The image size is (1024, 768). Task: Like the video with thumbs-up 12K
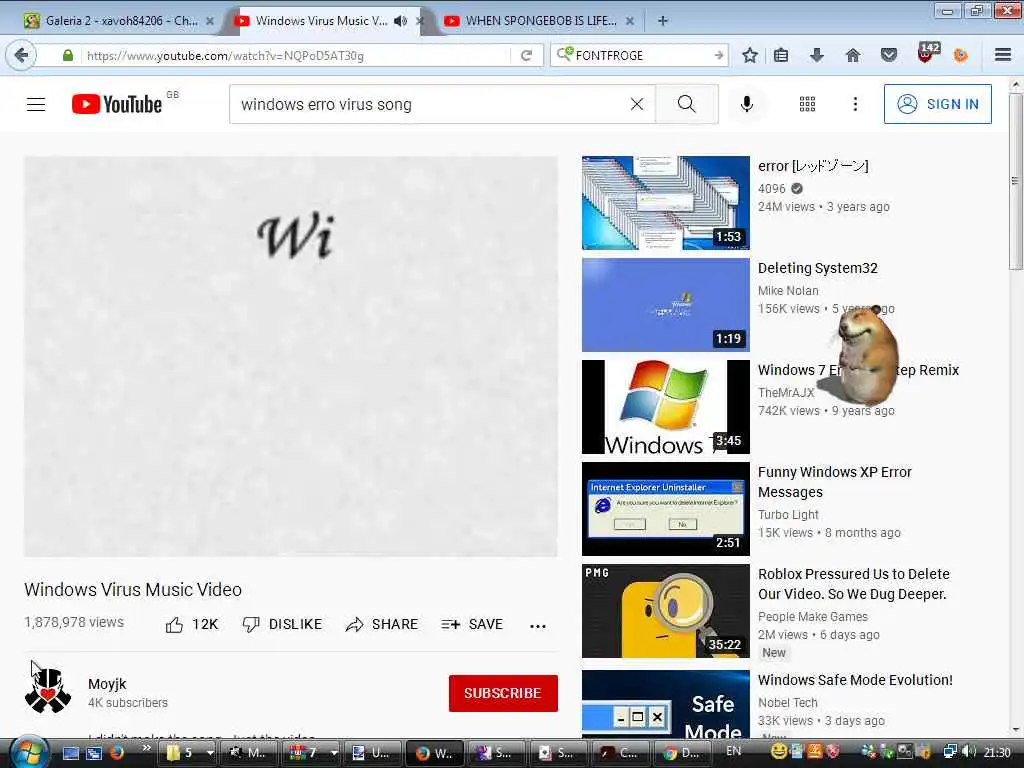[192, 625]
